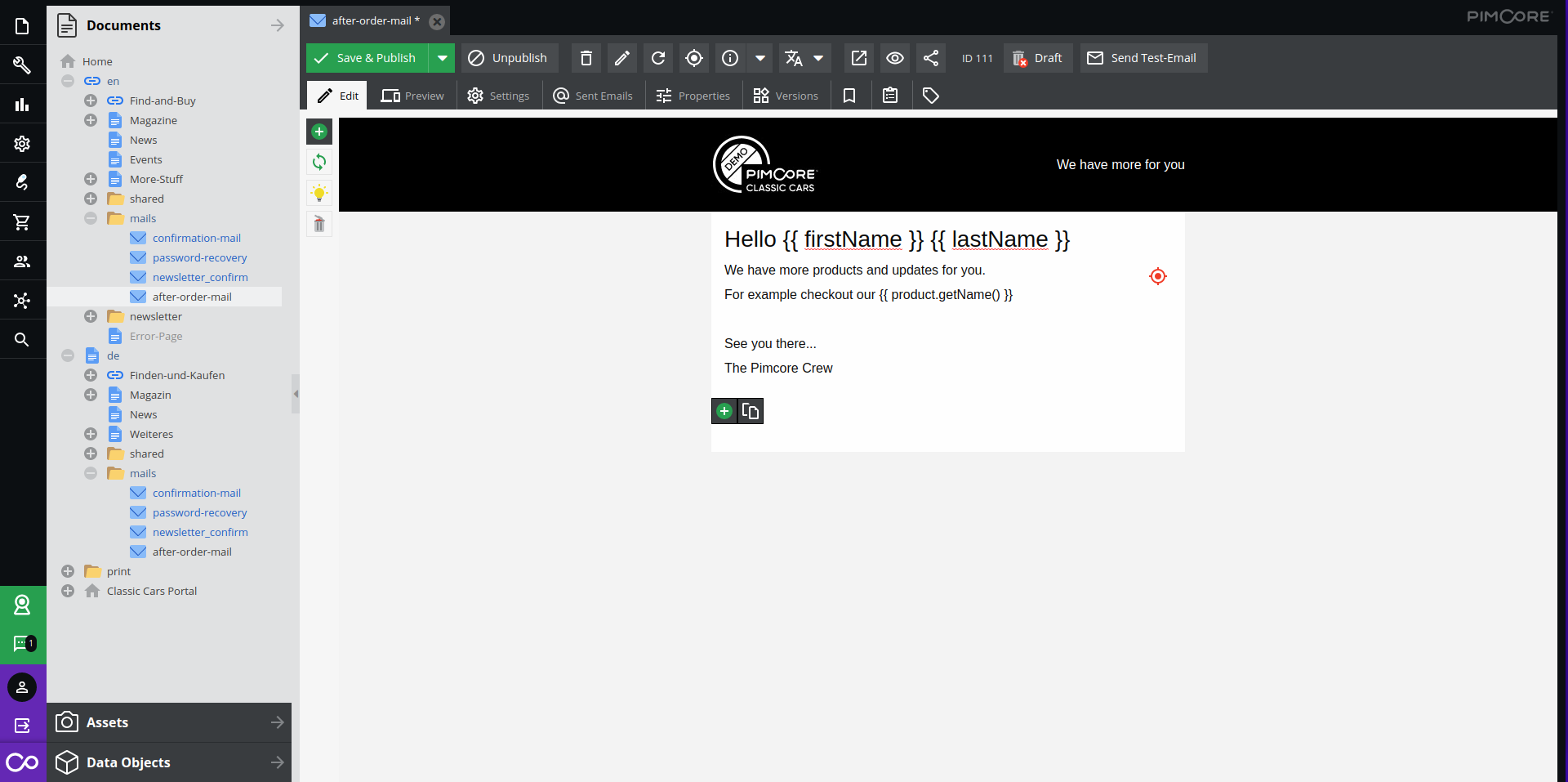Viewport: 1568px width, 782px height.
Task: Open the Sent Emails tab
Action: click(x=593, y=96)
